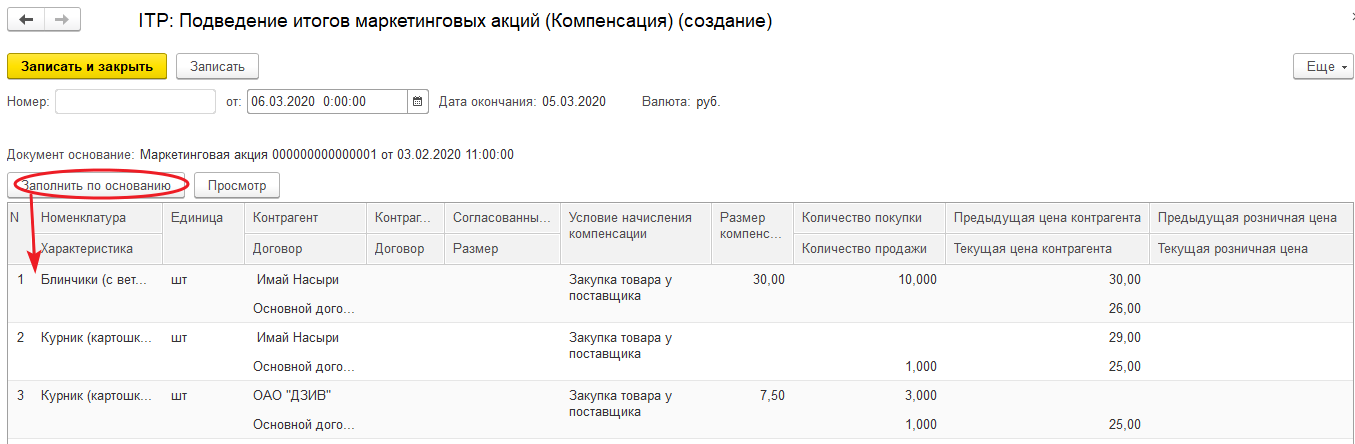Click the Предыдущая цена контрагента header
The height and width of the screenshot is (444, 1355).
tap(1047, 218)
